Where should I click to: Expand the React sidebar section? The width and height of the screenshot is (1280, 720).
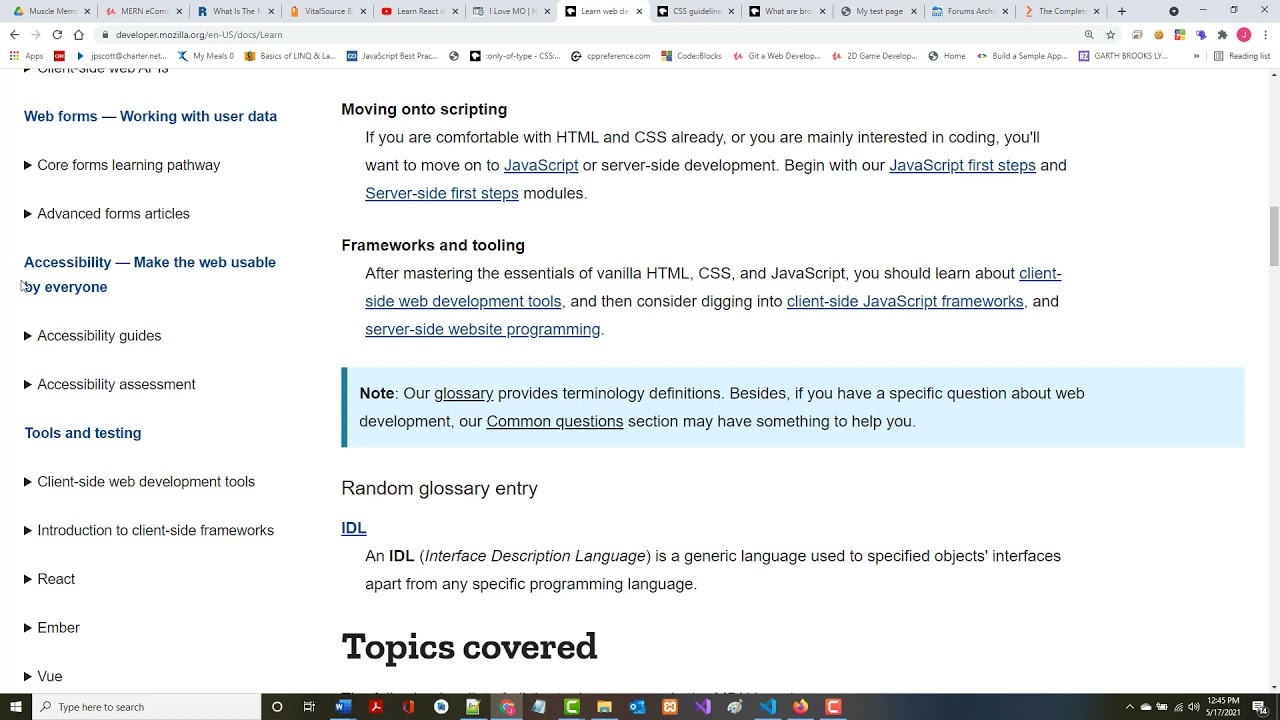pos(50,579)
